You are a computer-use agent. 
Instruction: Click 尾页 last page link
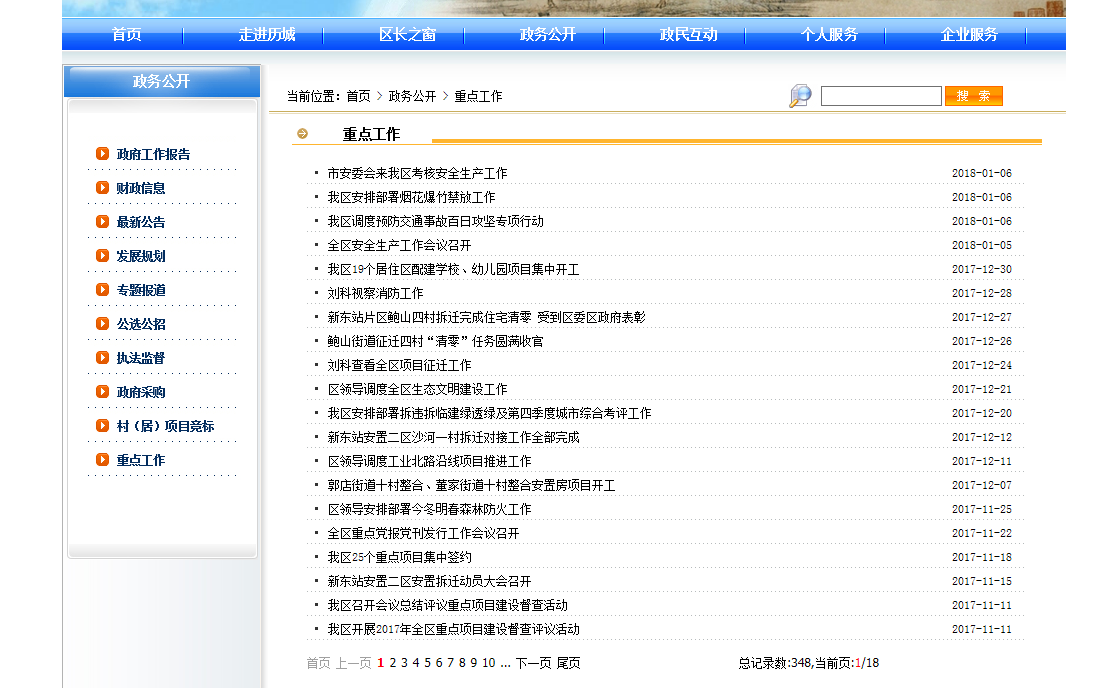coord(568,663)
